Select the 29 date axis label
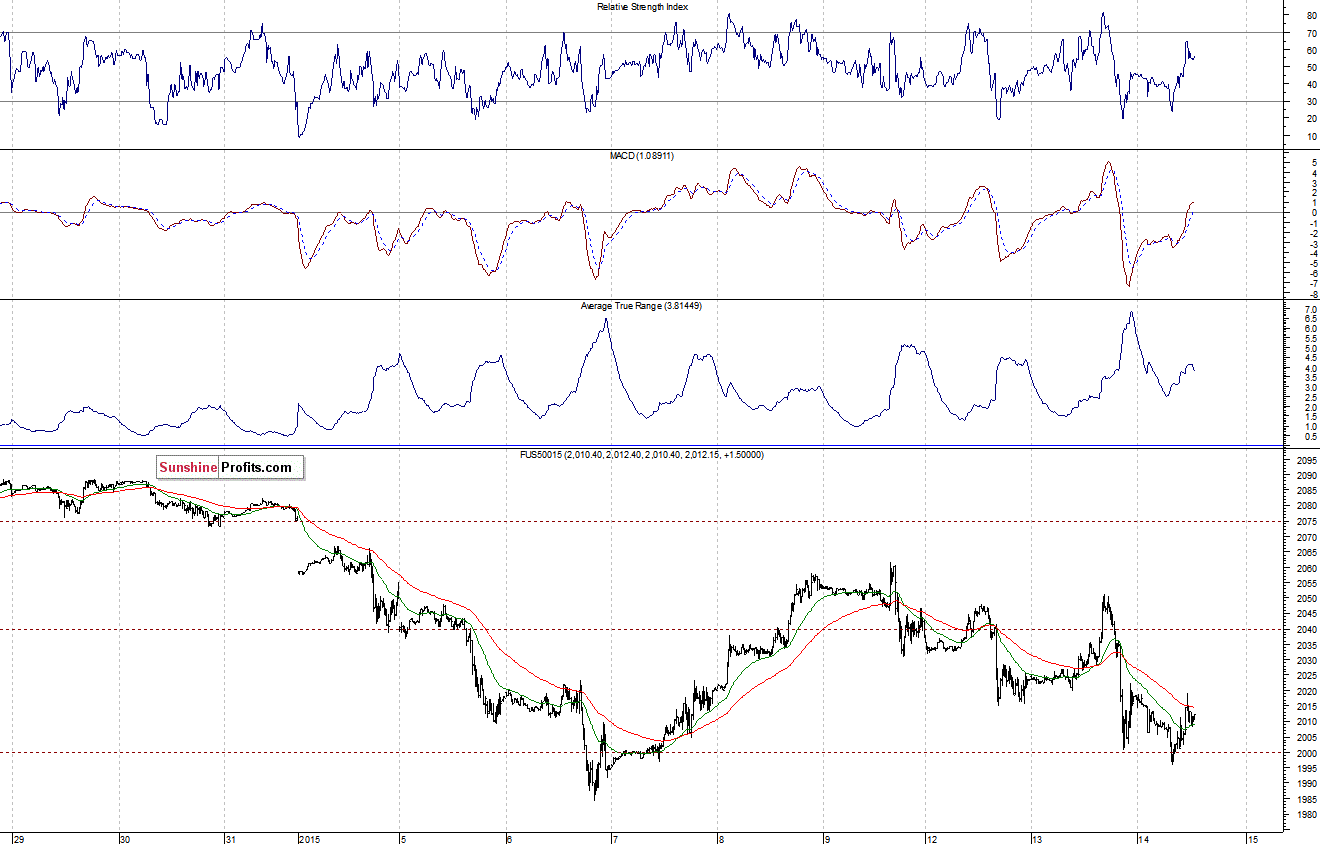Screen dimensions: 1320x844 (18, 838)
